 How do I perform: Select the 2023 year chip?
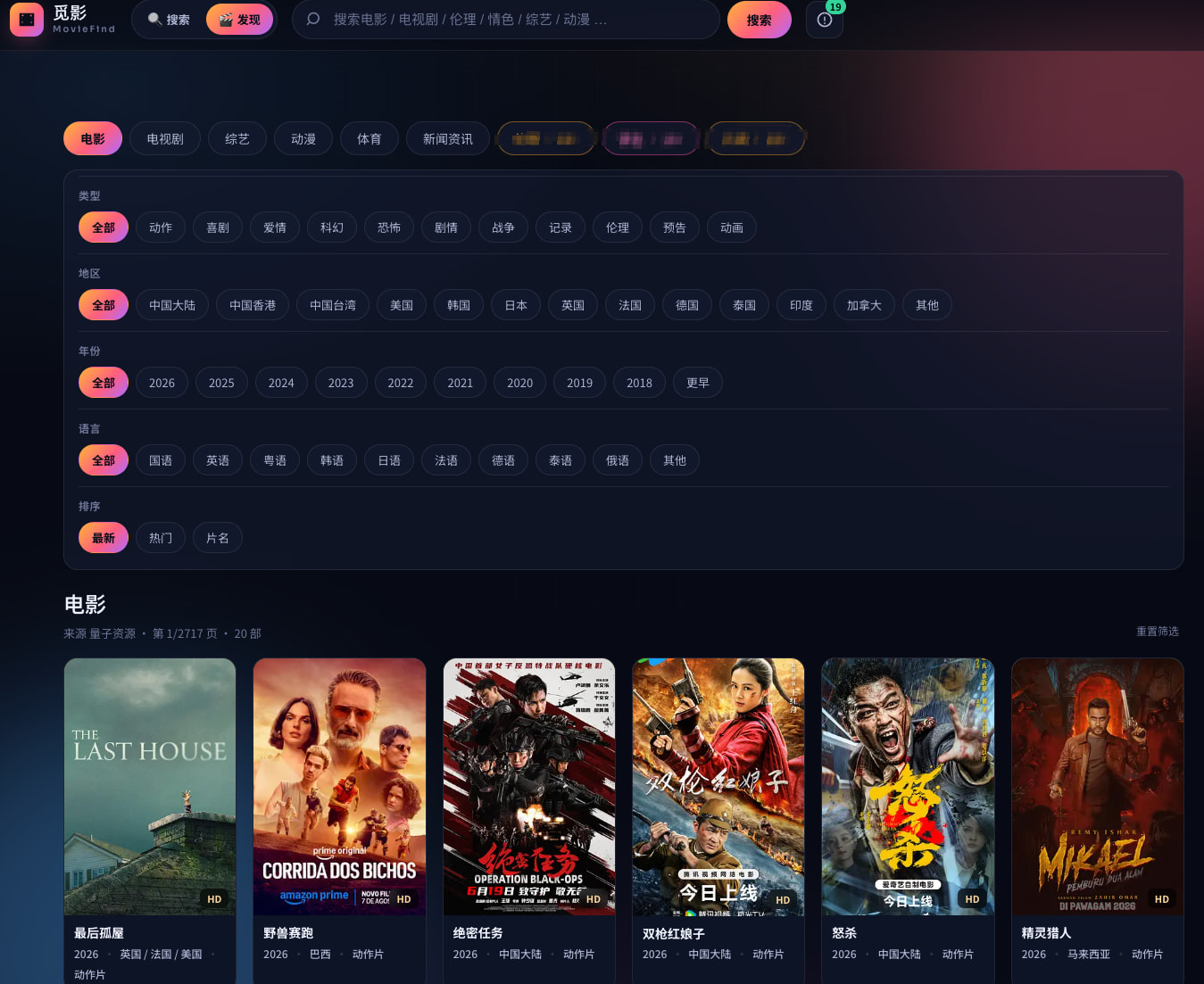pos(341,383)
